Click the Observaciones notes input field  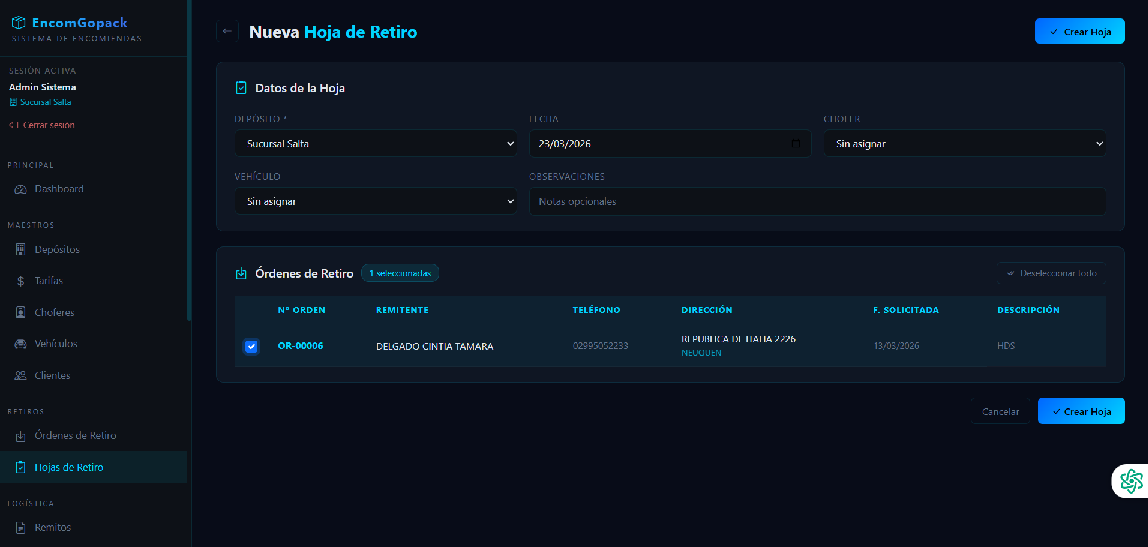[817, 202]
